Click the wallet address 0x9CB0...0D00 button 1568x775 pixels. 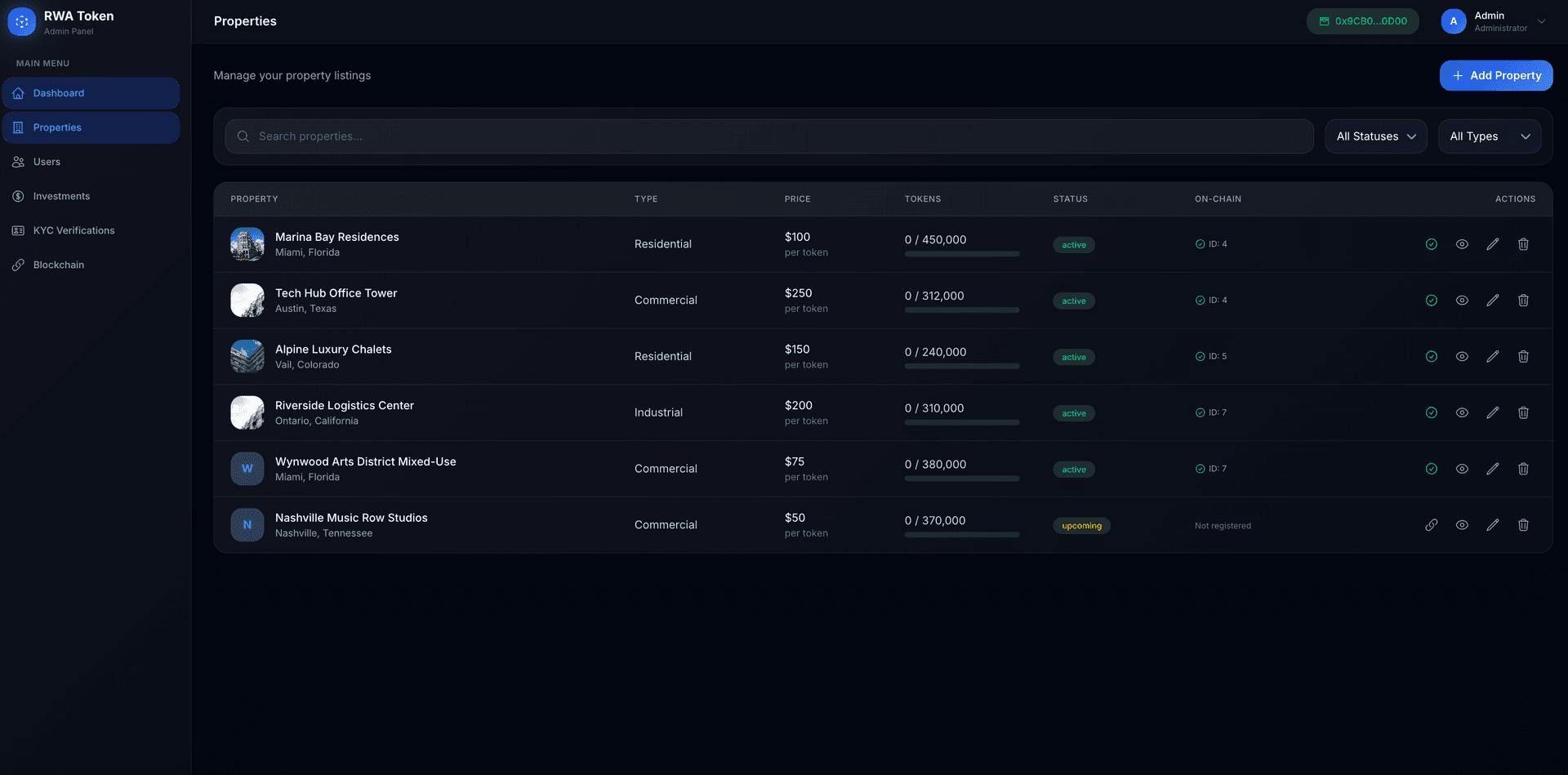(x=1362, y=21)
